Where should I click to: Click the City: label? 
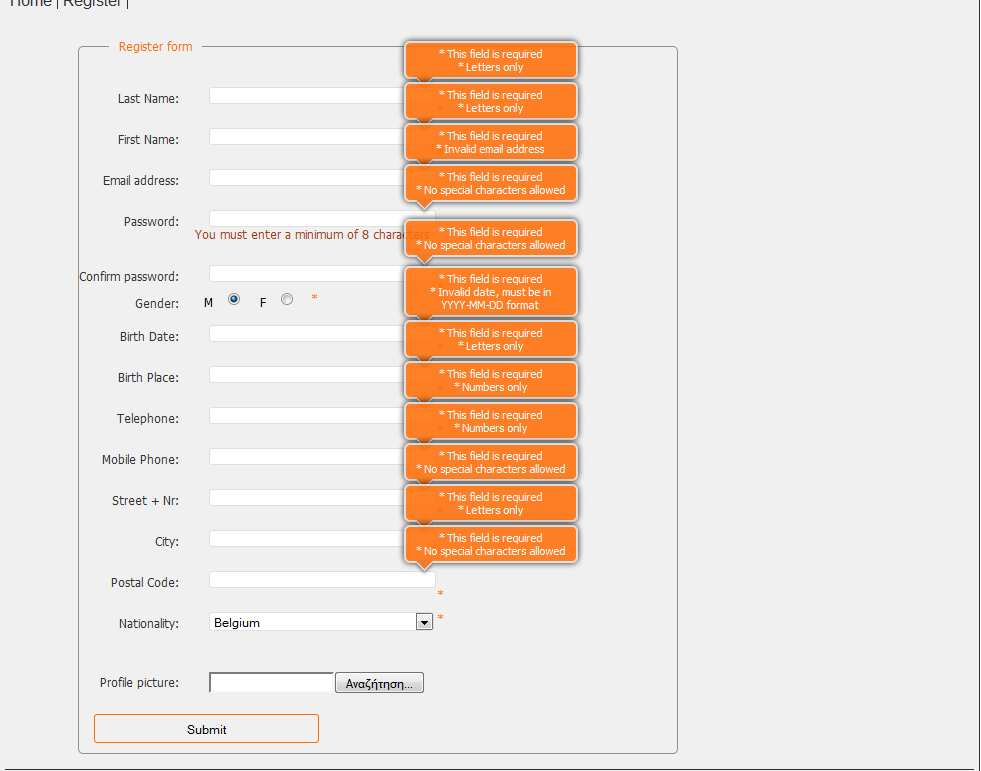(167, 541)
